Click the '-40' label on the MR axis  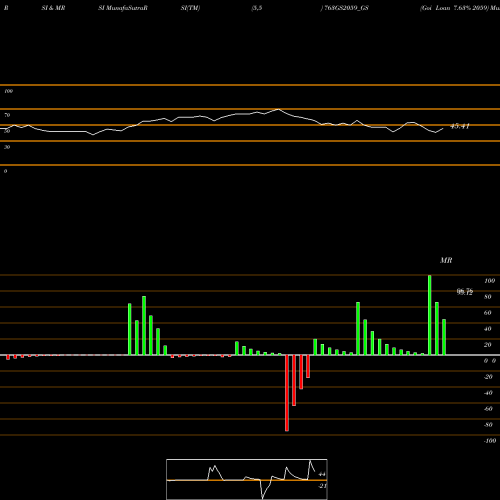point(488,393)
